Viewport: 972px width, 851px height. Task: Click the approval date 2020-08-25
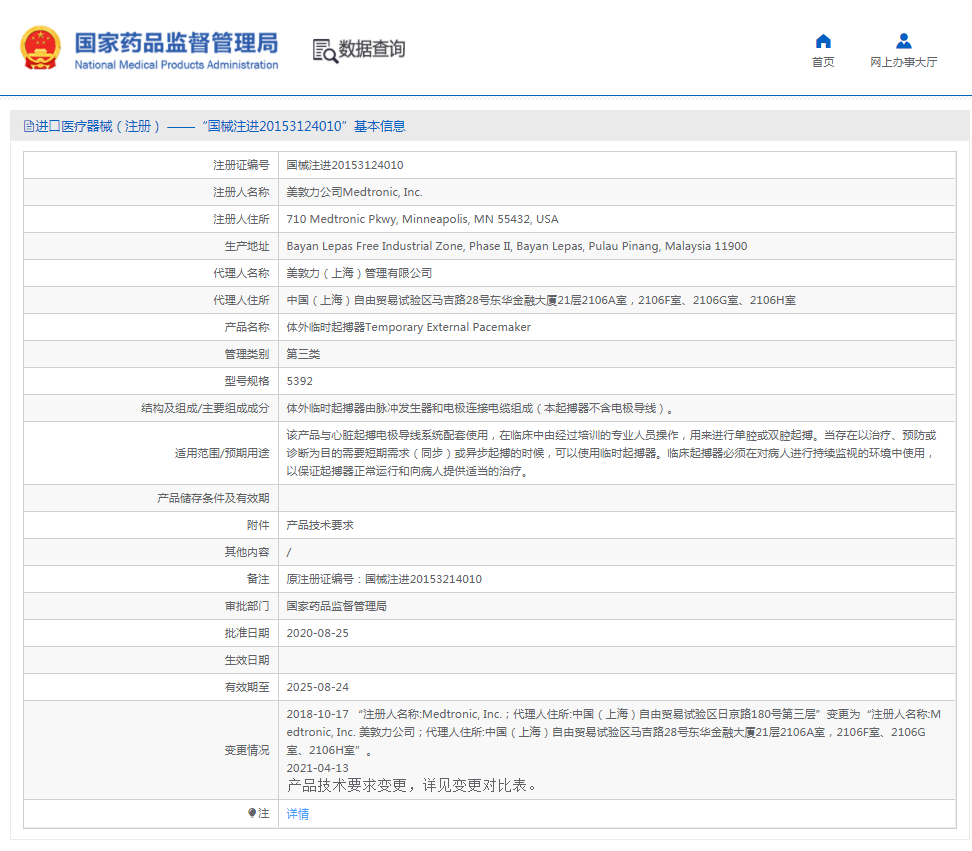(x=317, y=633)
